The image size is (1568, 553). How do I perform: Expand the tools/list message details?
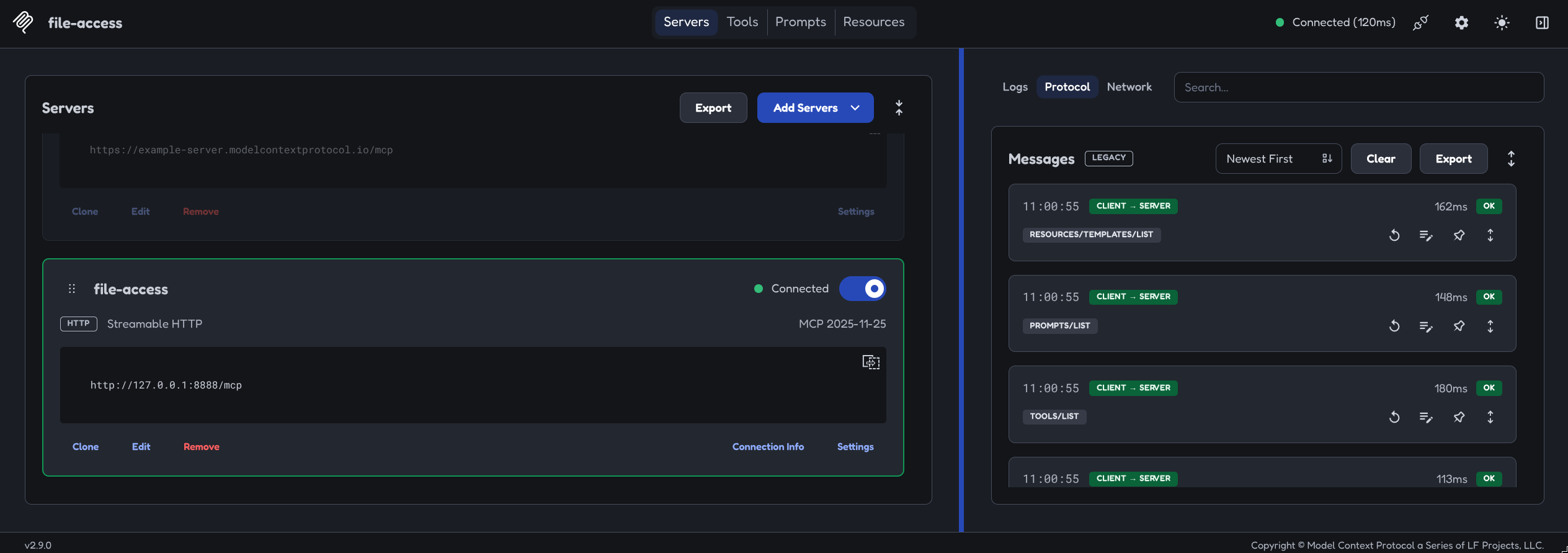[x=1490, y=417]
